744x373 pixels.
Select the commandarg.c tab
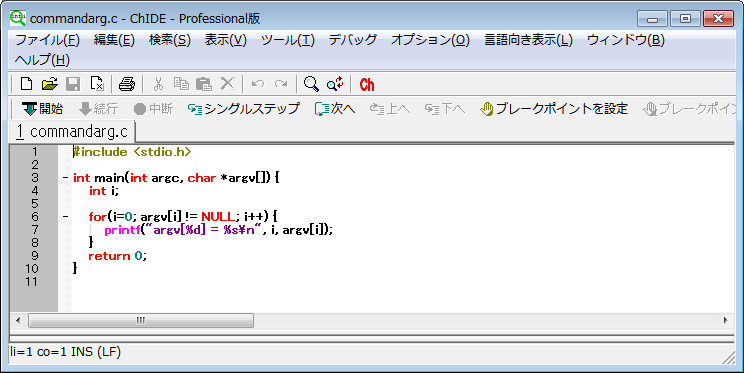(72, 131)
